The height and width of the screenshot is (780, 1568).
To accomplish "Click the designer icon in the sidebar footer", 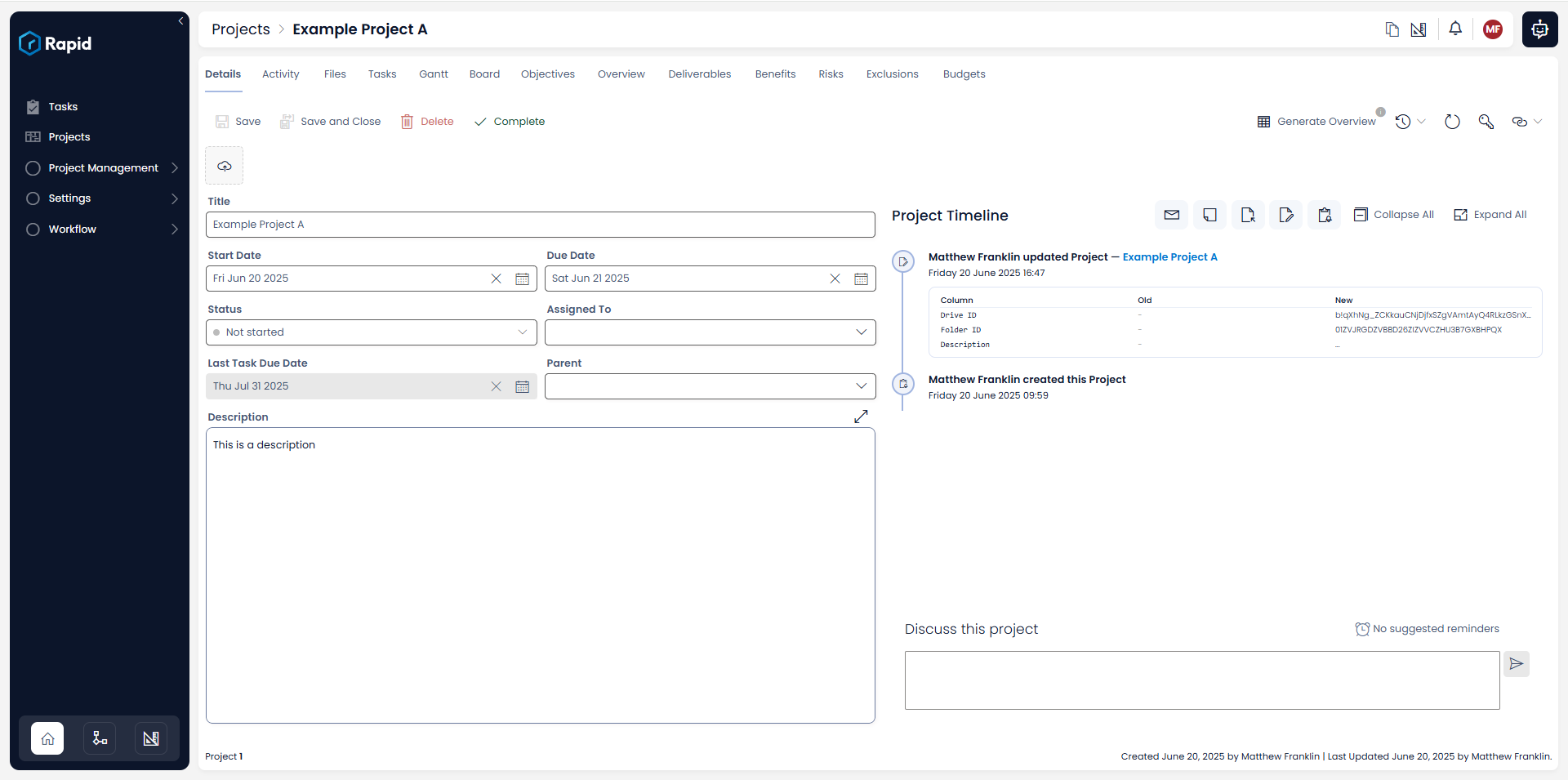I will point(151,738).
